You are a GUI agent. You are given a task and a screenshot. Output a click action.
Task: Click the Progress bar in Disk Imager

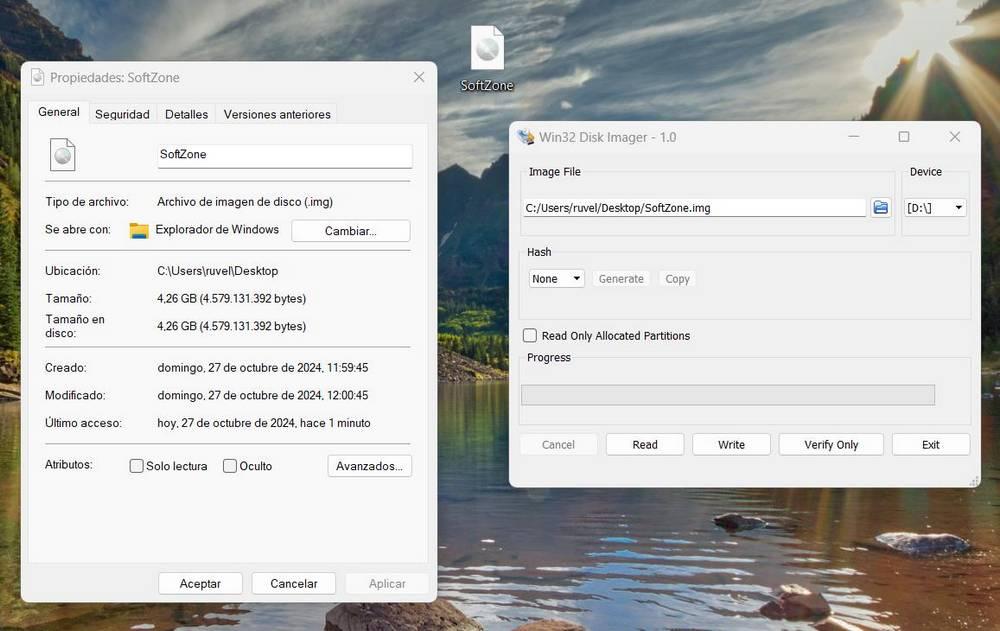pyautogui.click(x=728, y=395)
